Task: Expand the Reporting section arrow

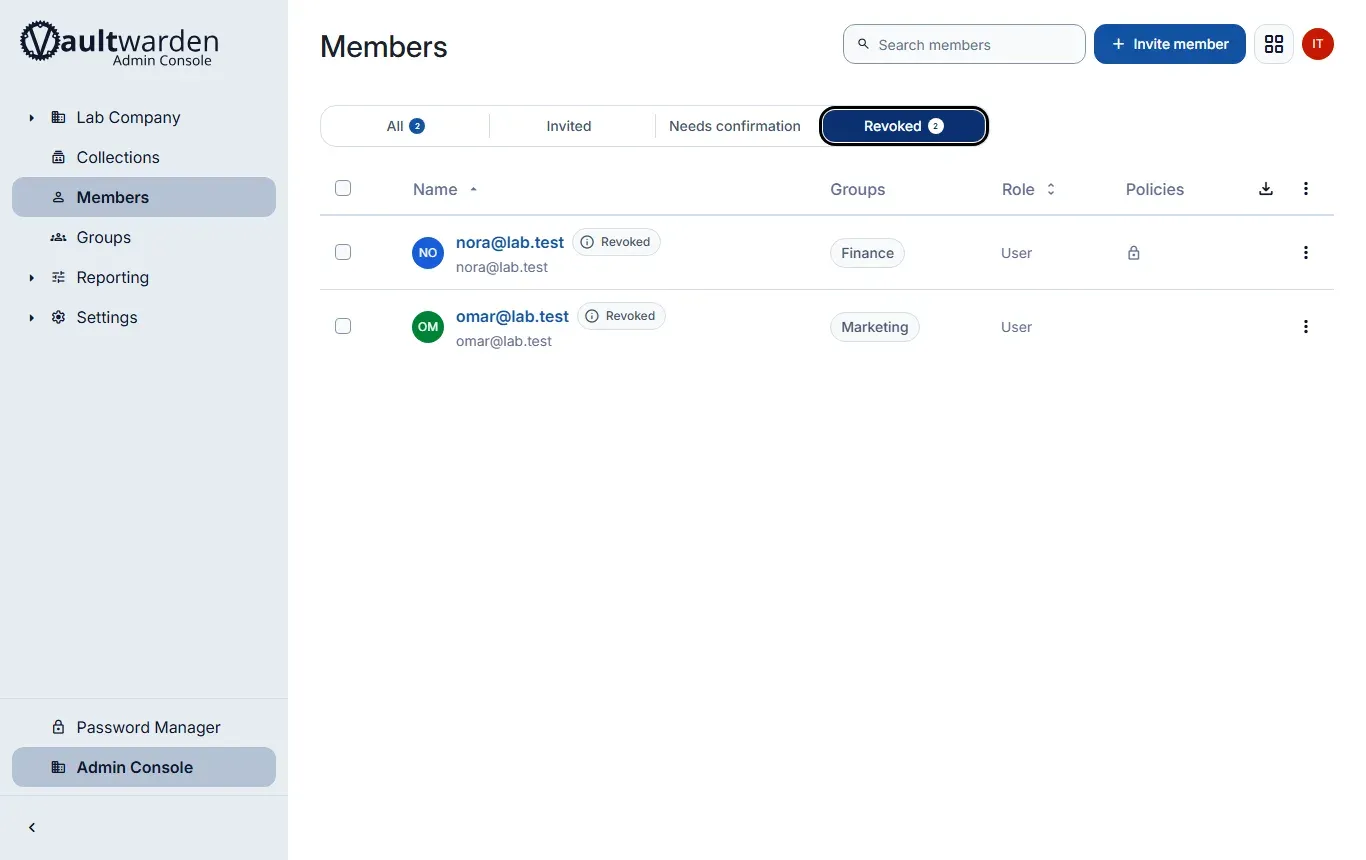Action: [32, 278]
